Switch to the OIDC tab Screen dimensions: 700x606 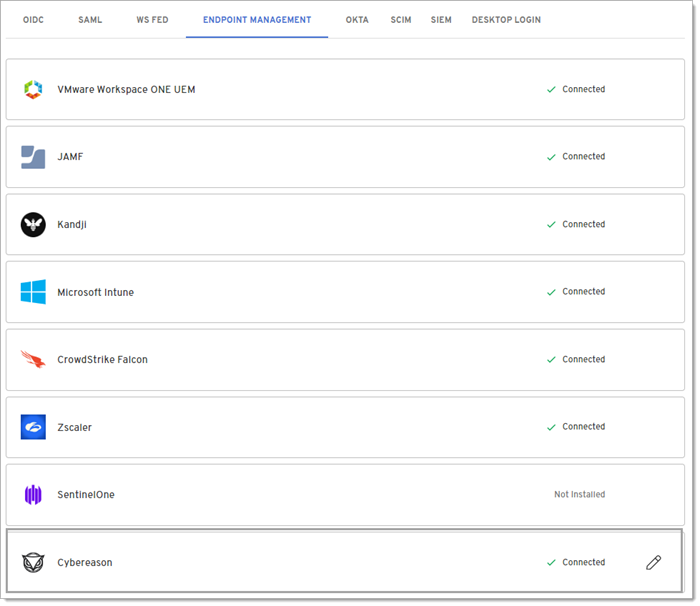[x=33, y=20]
